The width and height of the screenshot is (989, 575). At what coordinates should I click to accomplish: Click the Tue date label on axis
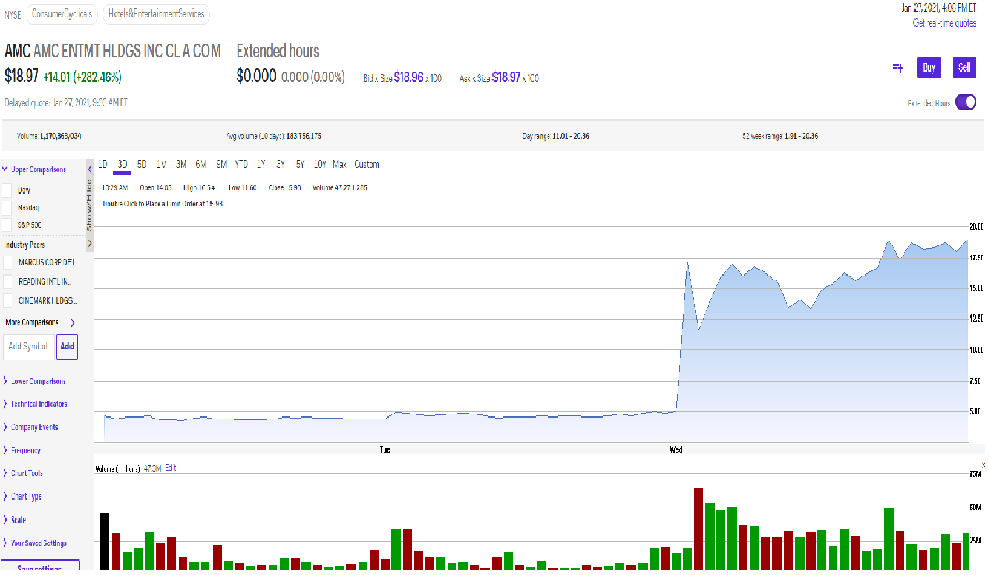(385, 450)
